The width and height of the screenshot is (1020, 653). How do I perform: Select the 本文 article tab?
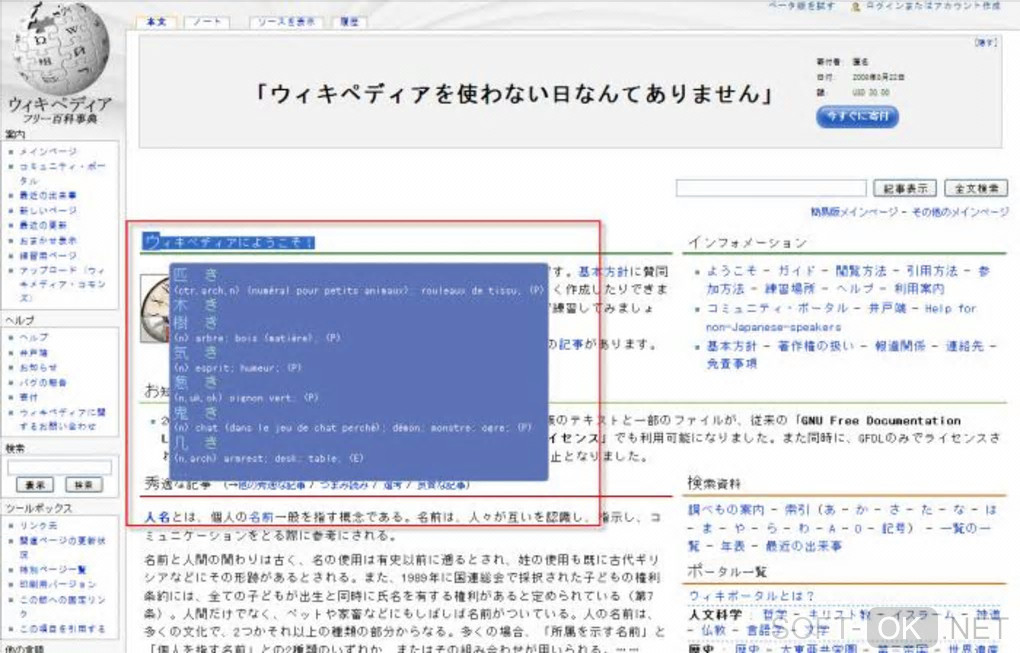pyautogui.click(x=156, y=22)
